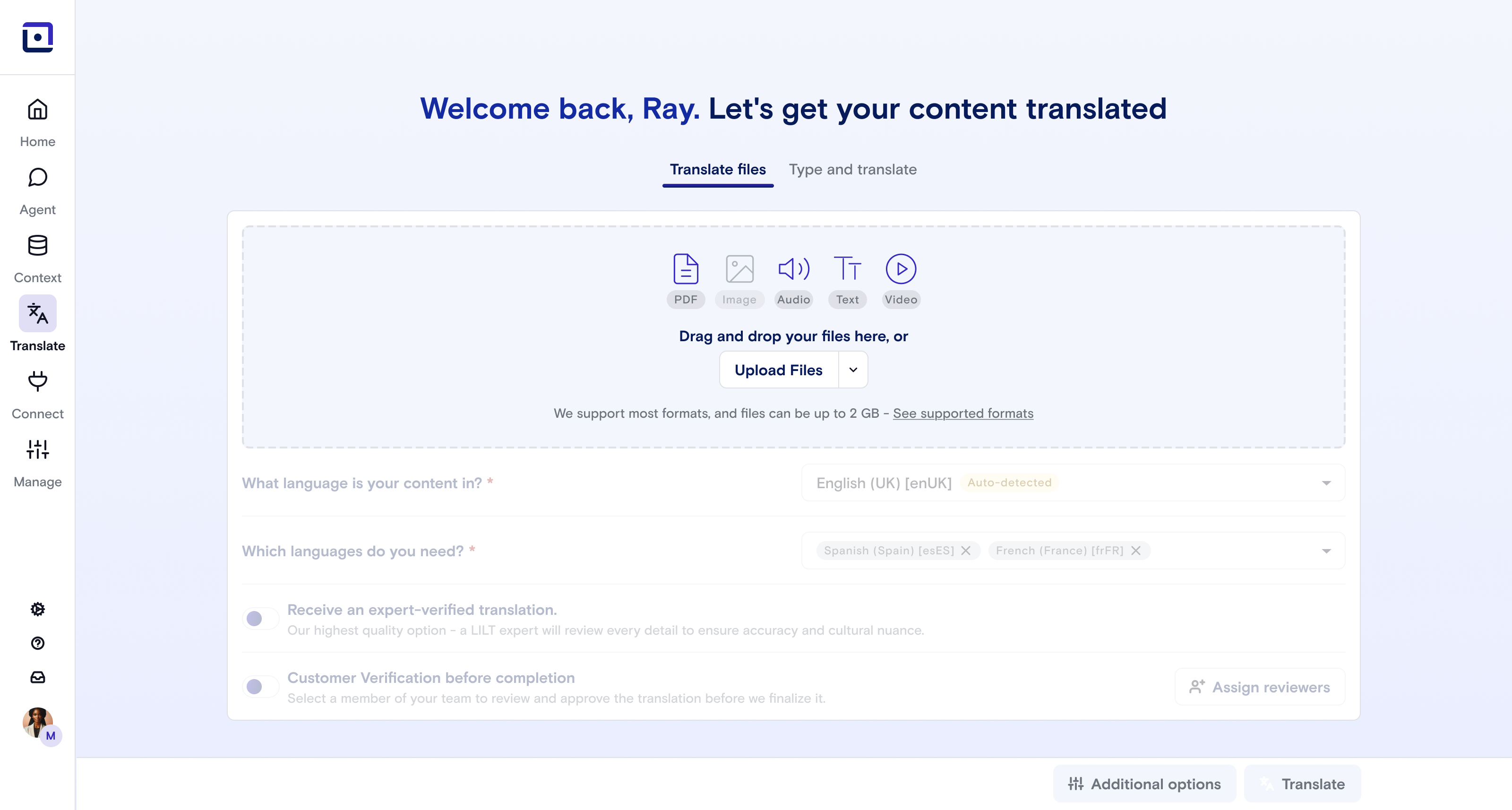Remove Spanish (Spain) language tag

point(965,551)
